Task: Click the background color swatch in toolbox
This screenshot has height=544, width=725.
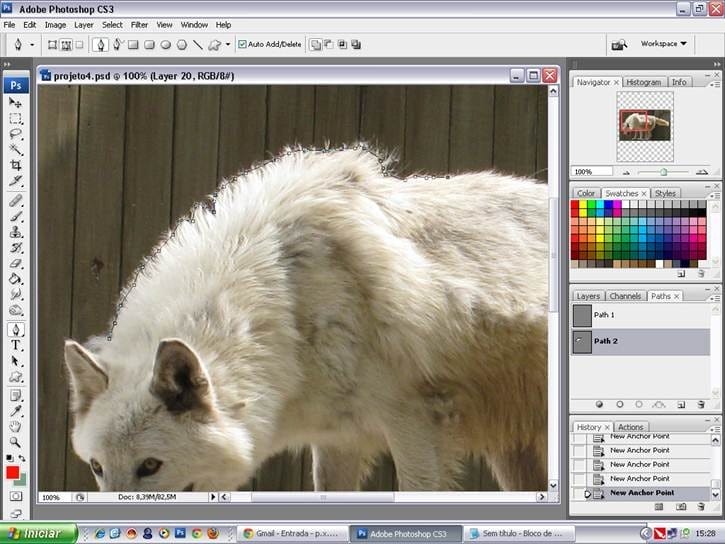Action: coord(22,481)
